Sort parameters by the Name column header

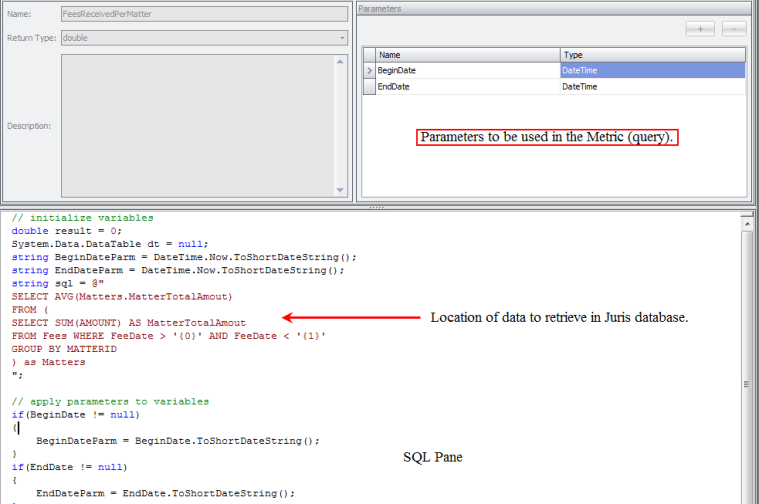click(467, 55)
